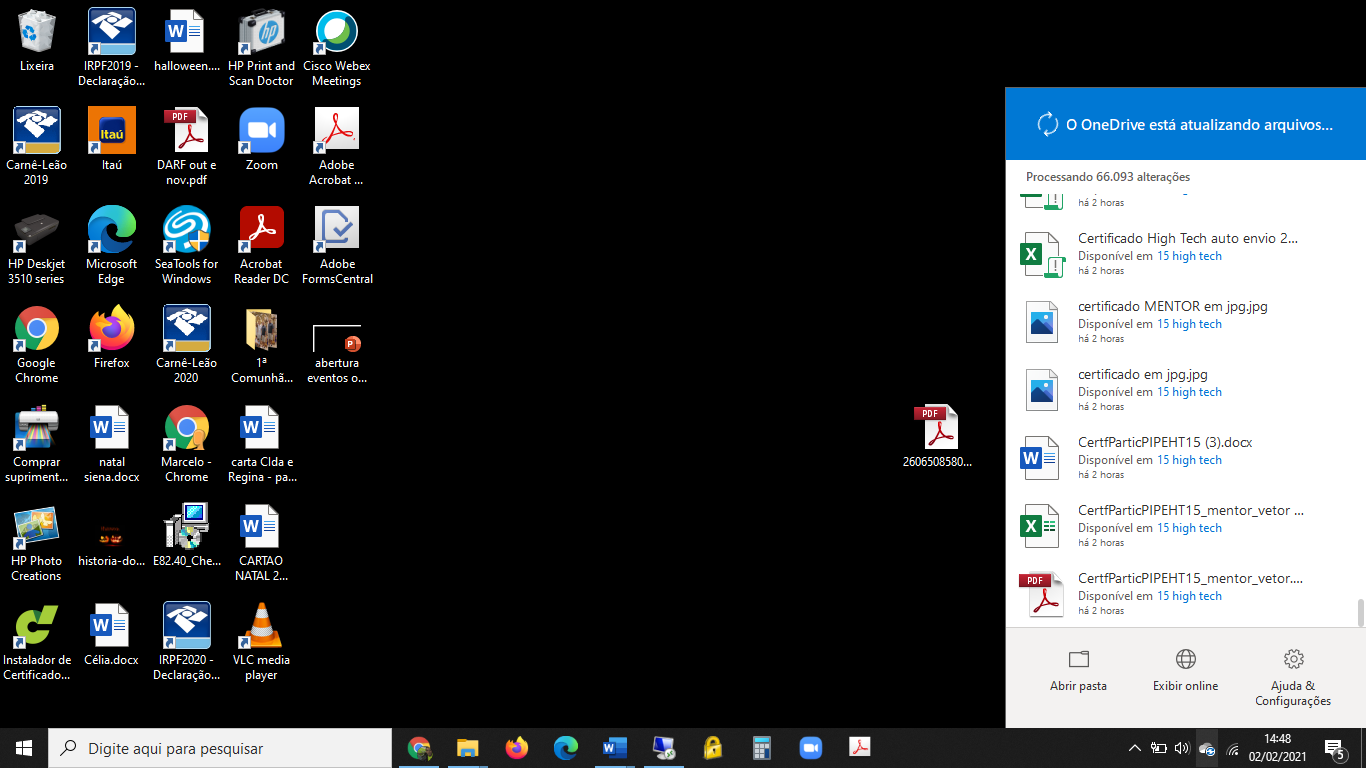The height and width of the screenshot is (768, 1366).
Task: Open the Lixeira recycle bin icon
Action: click(37, 41)
